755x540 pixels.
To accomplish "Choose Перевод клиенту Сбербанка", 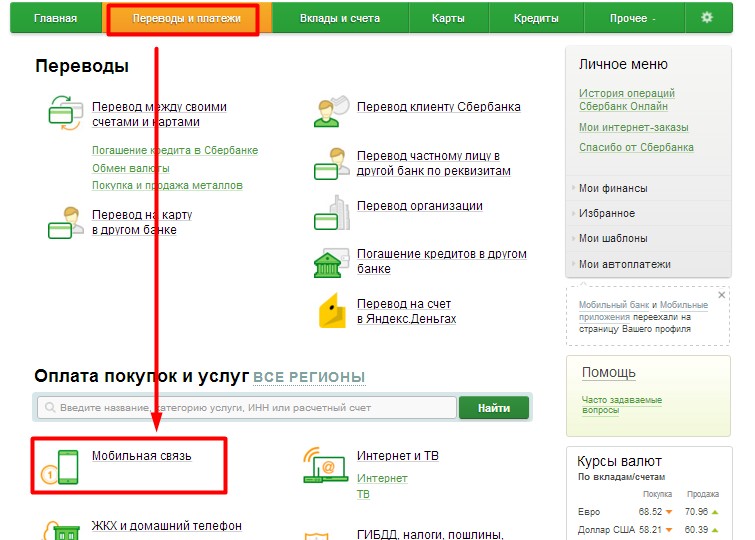I will (x=439, y=106).
